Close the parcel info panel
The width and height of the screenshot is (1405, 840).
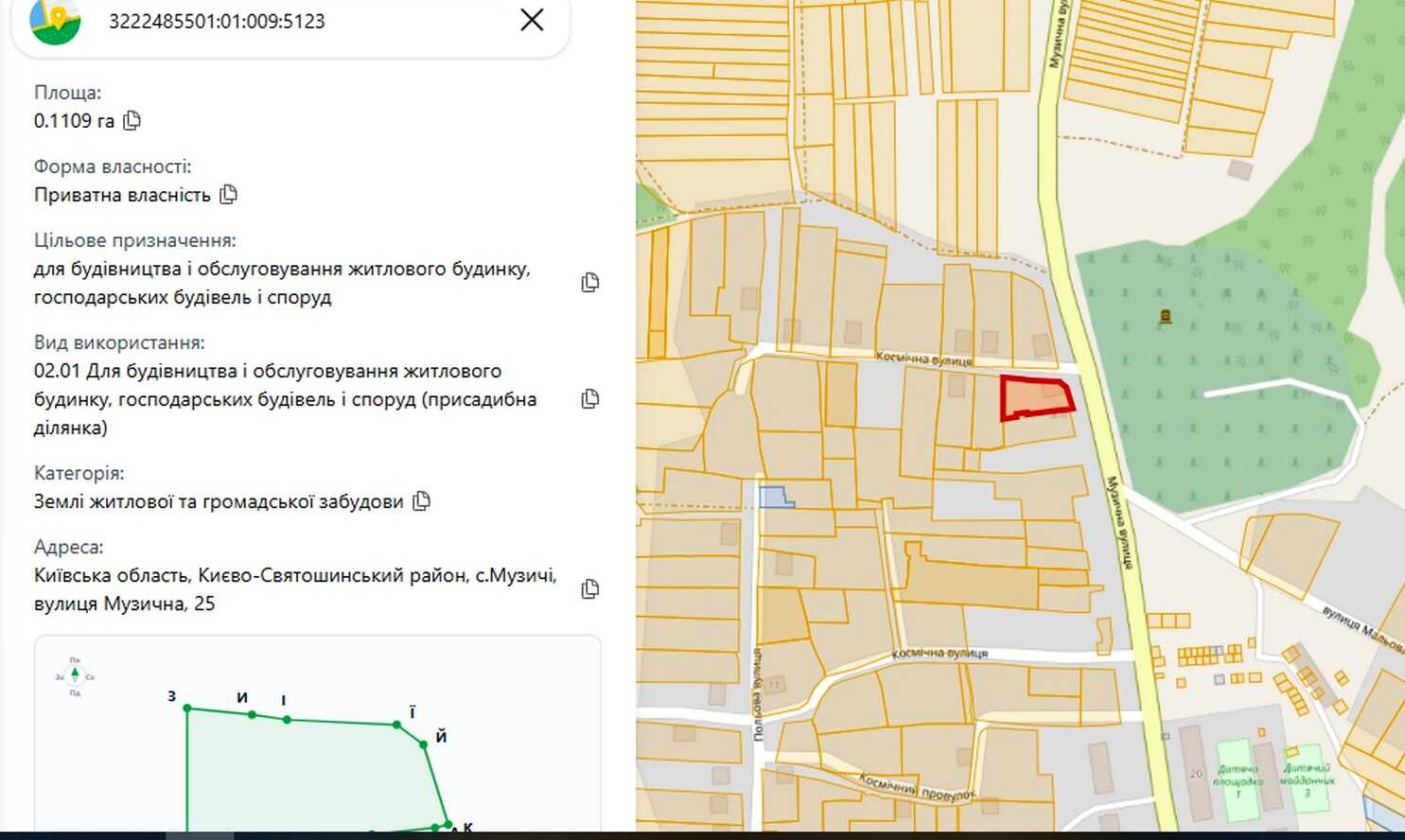tap(532, 20)
